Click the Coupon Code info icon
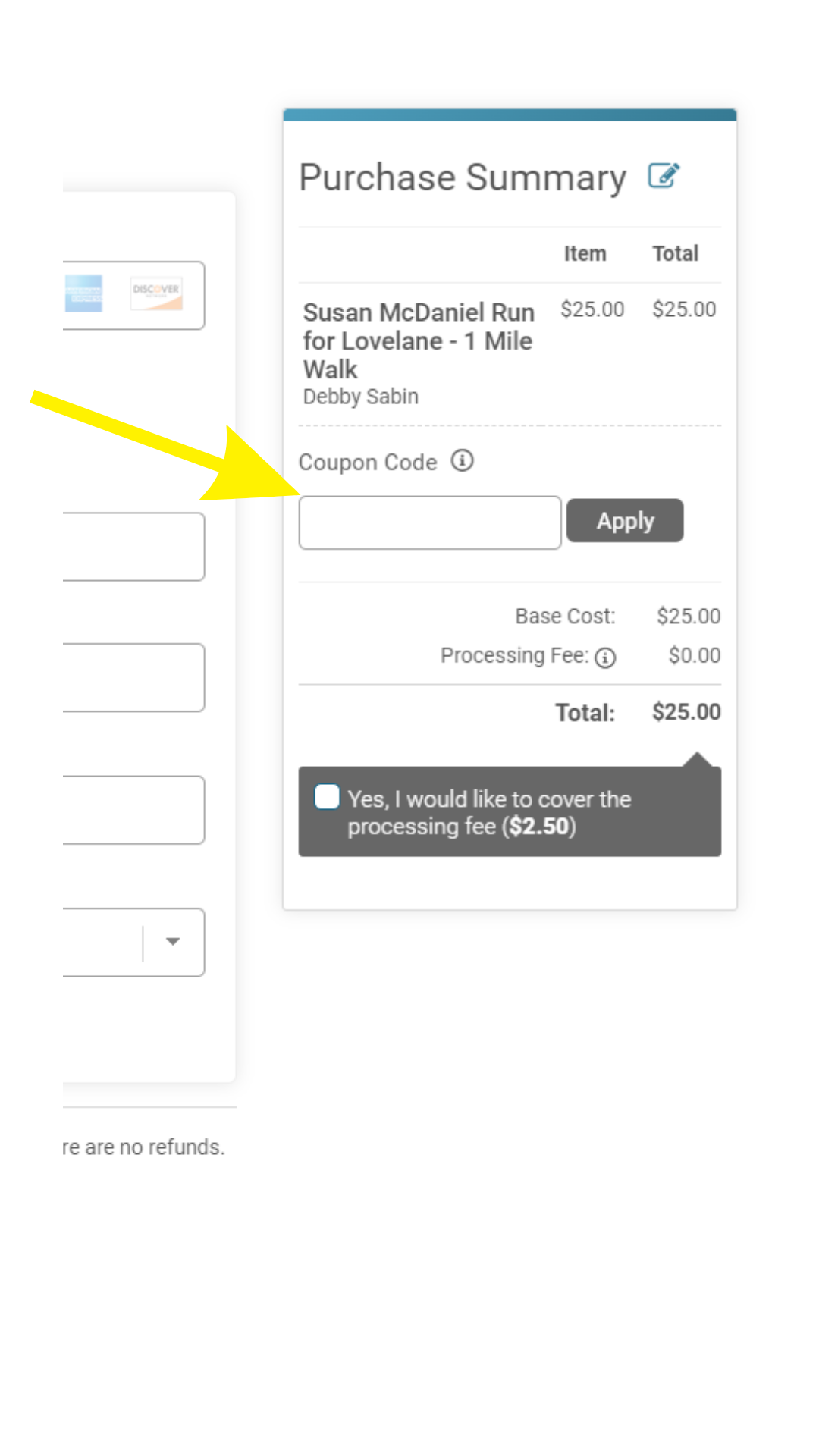The width and height of the screenshot is (819, 1456). pos(463,460)
